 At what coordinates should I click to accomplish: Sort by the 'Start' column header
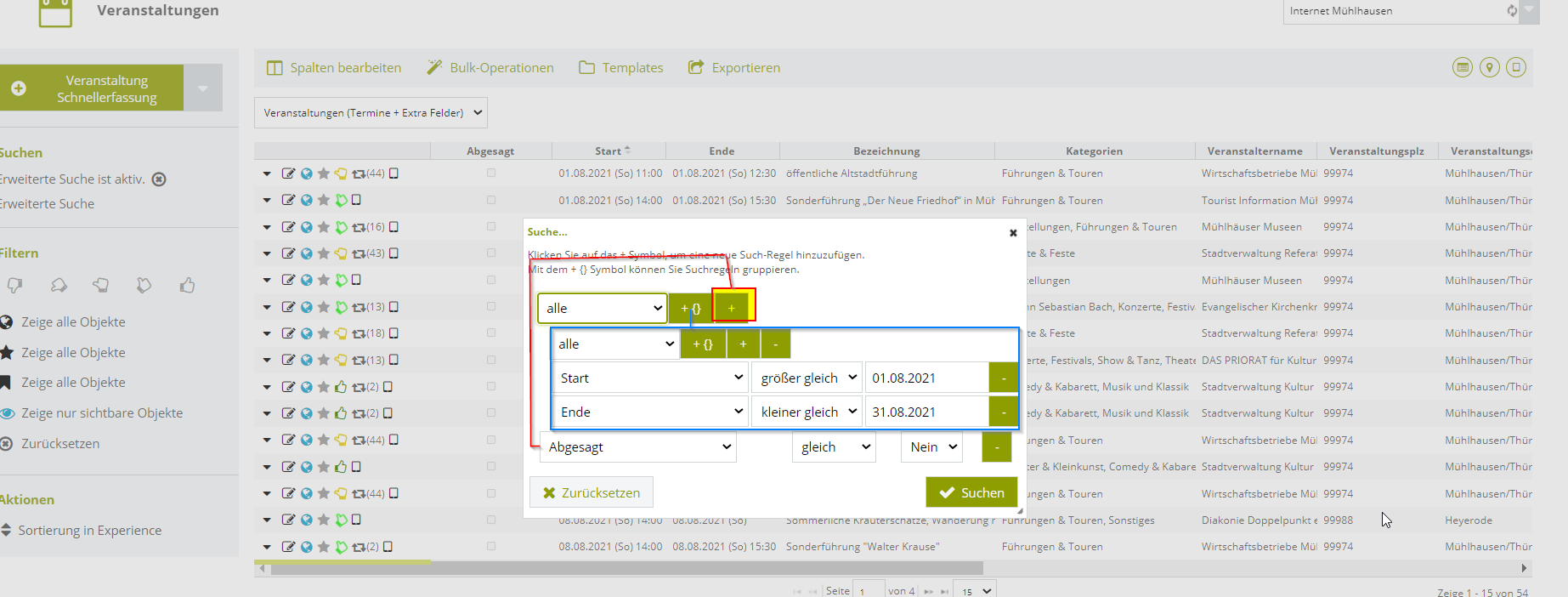click(x=609, y=151)
